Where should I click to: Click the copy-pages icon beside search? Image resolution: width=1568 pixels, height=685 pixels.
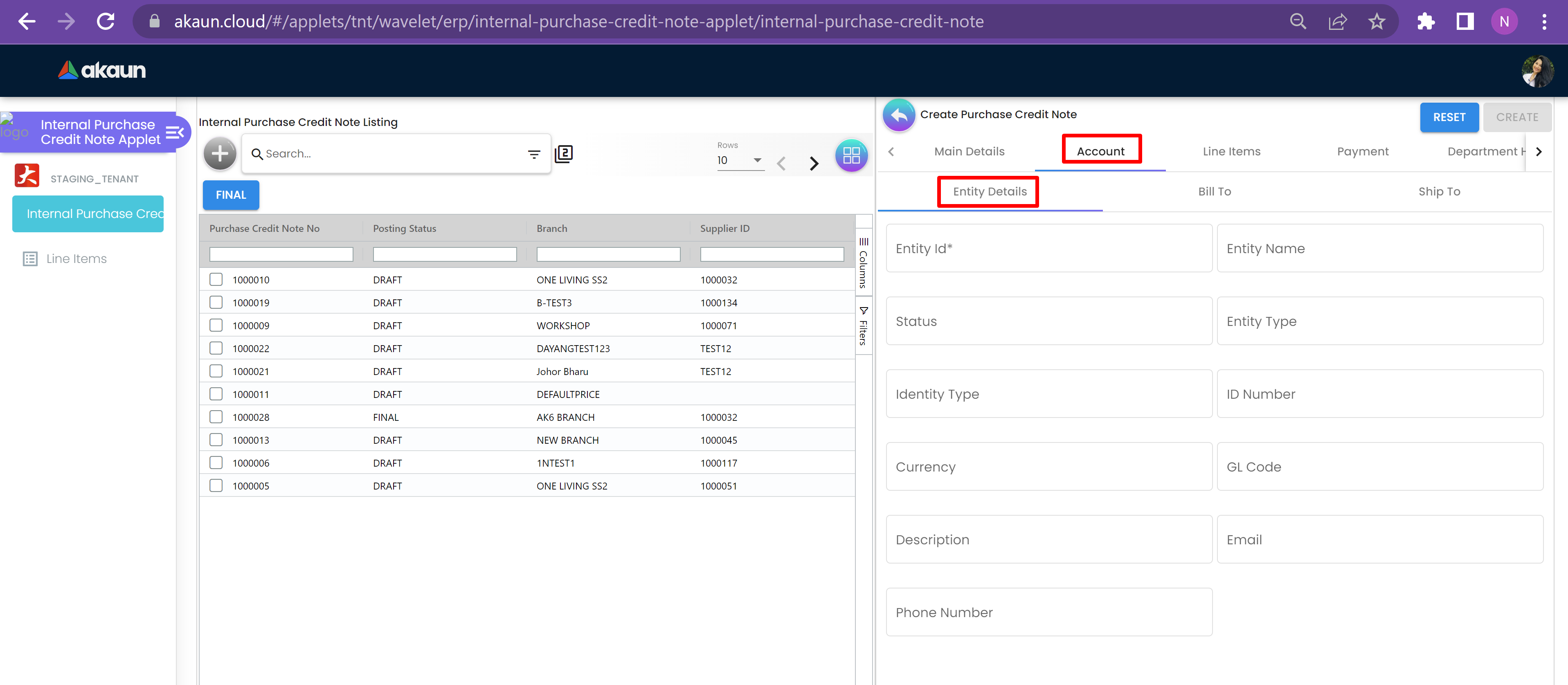point(564,154)
